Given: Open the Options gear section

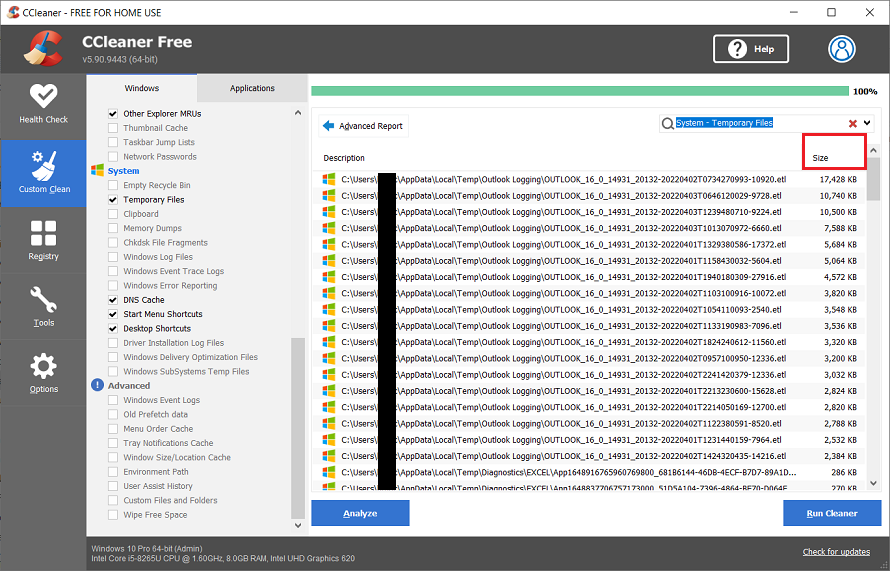Looking at the screenshot, I should click(x=43, y=373).
